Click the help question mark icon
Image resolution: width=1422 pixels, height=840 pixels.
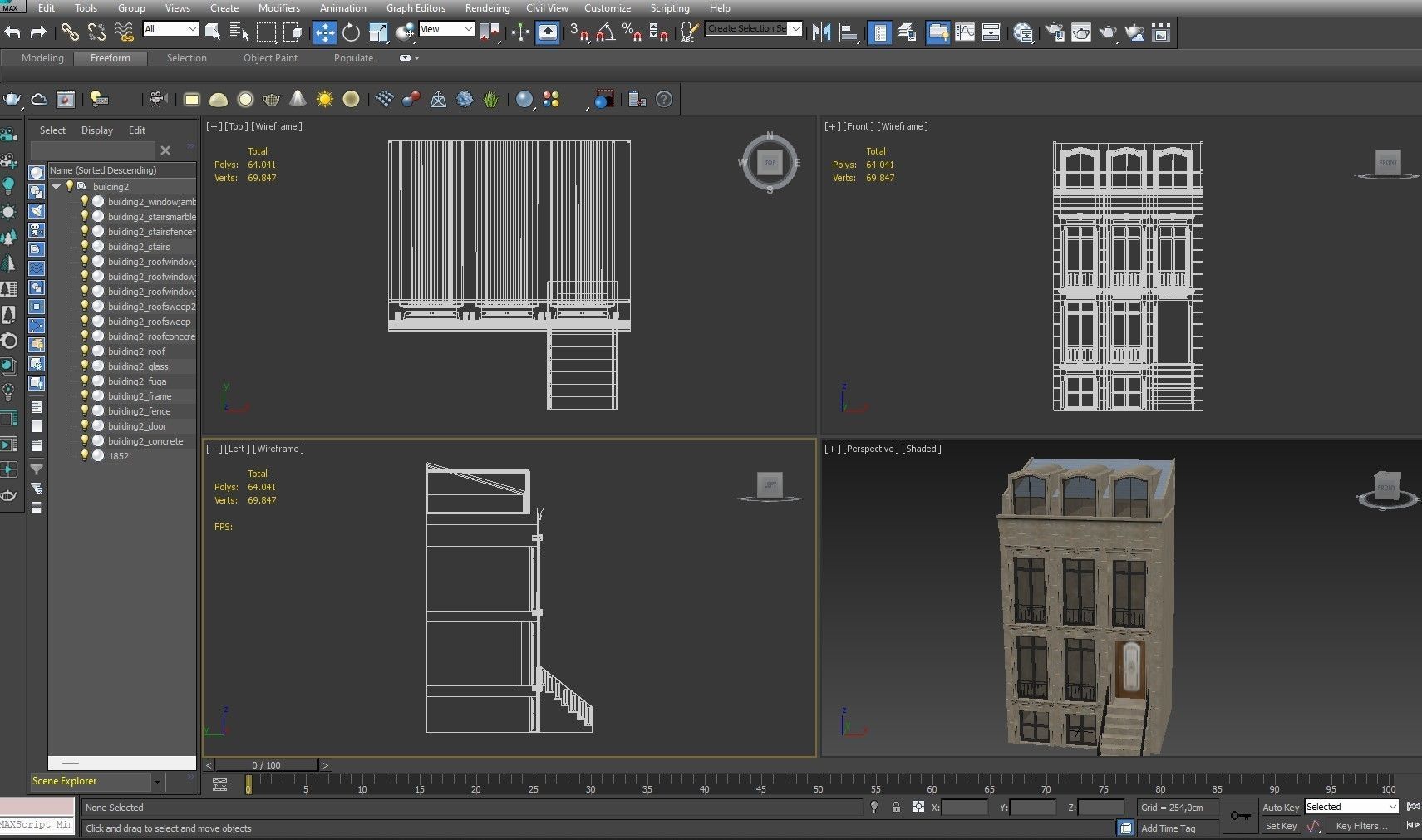pyautogui.click(x=664, y=100)
